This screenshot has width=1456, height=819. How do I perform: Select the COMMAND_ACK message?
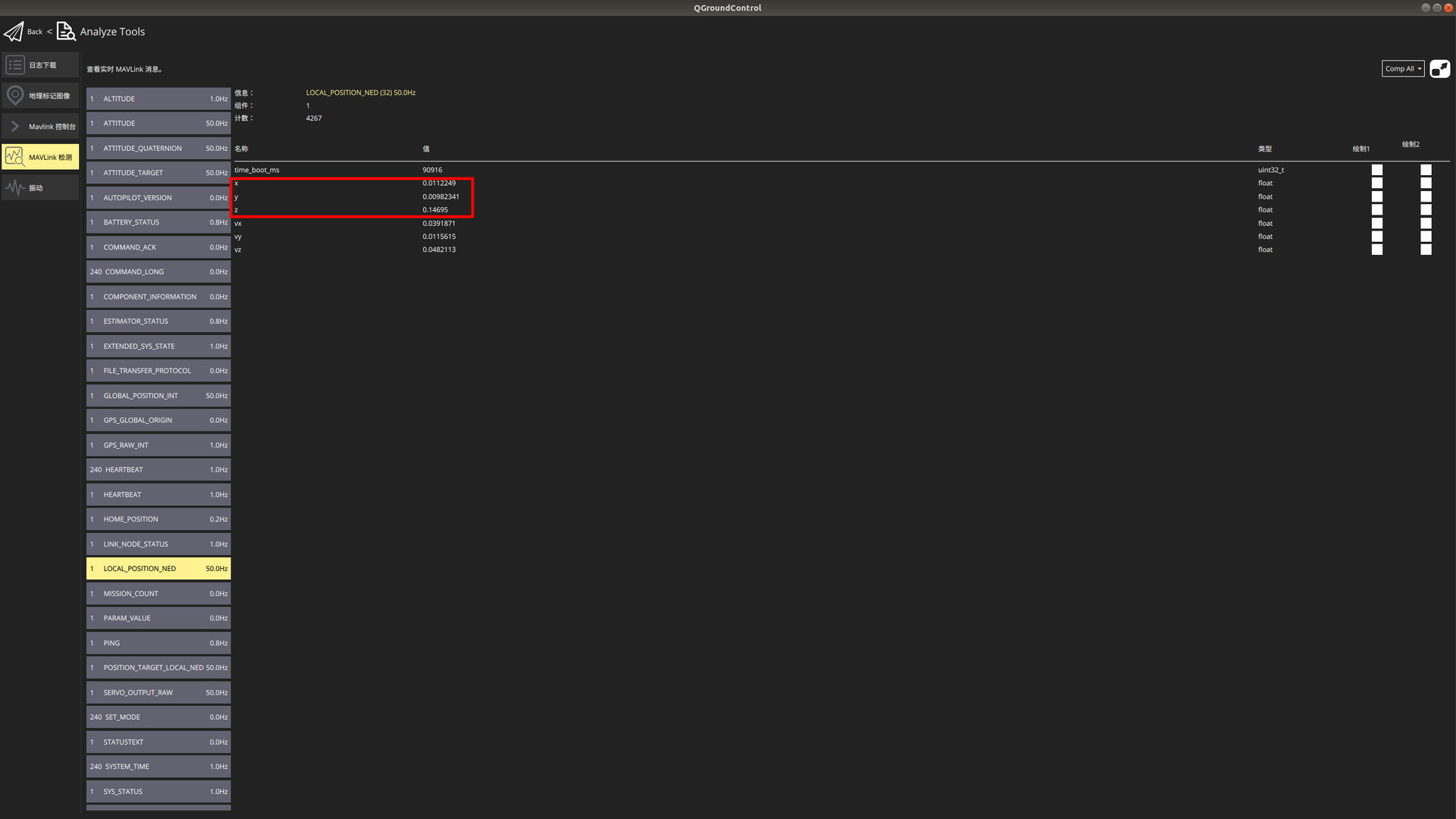point(158,247)
